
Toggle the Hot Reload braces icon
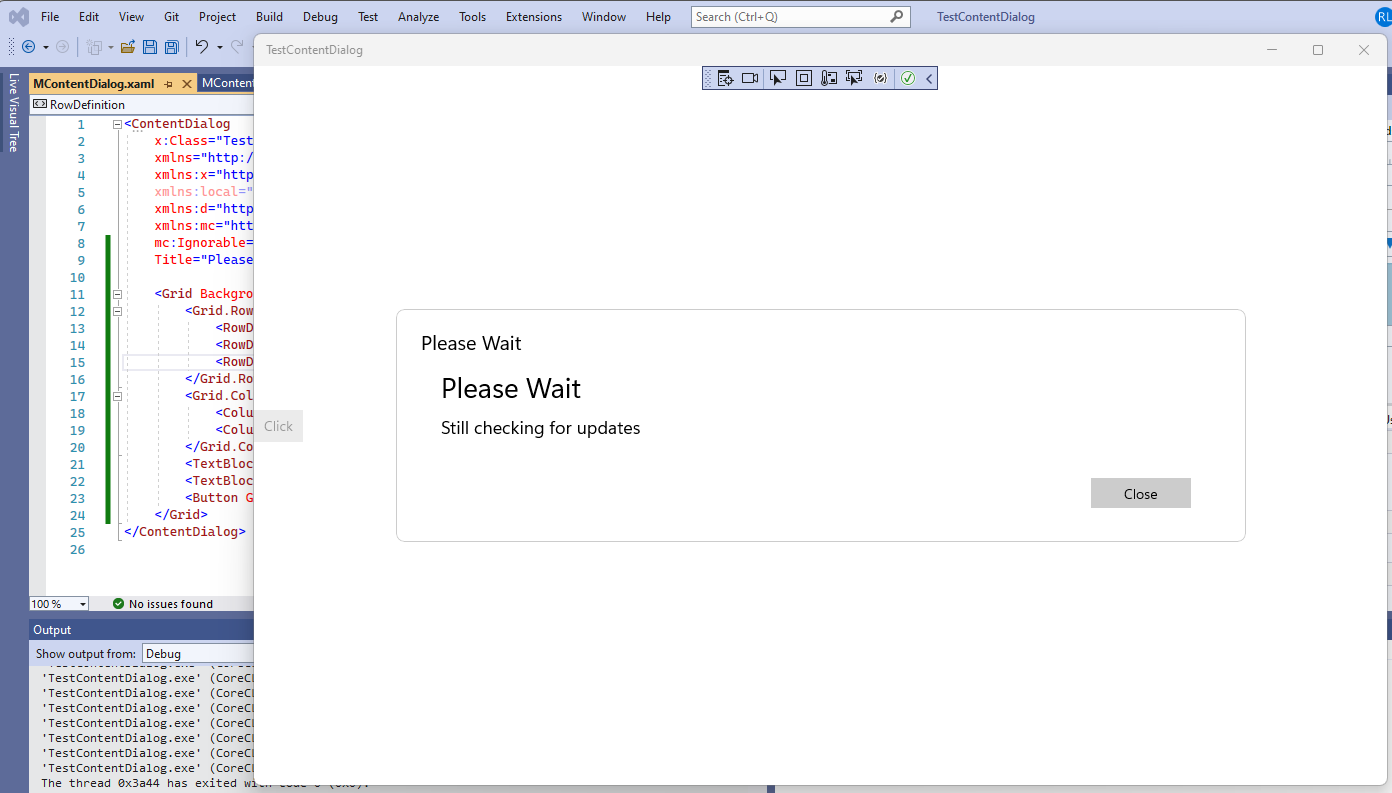pos(880,78)
